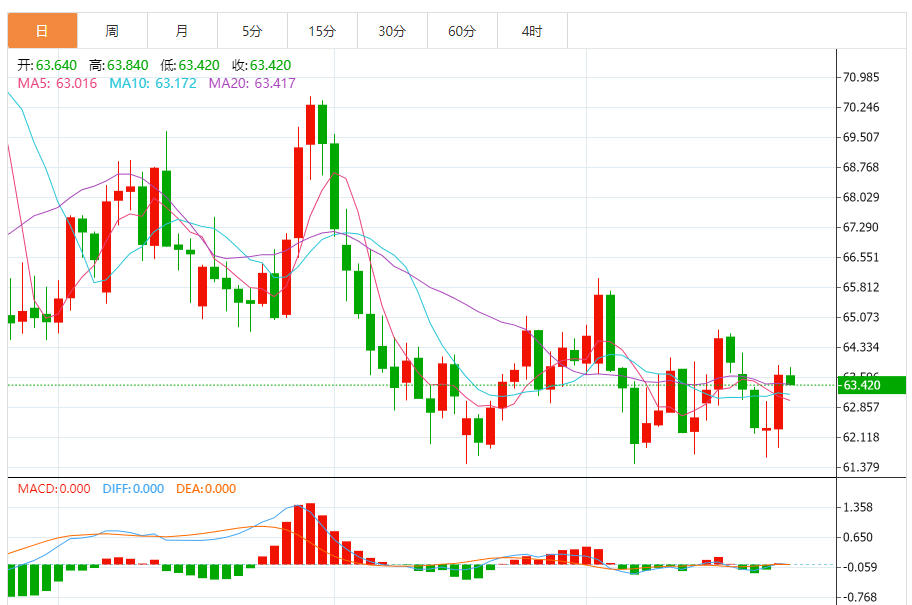Click the DIFF:0.000 indicator label

point(133,489)
